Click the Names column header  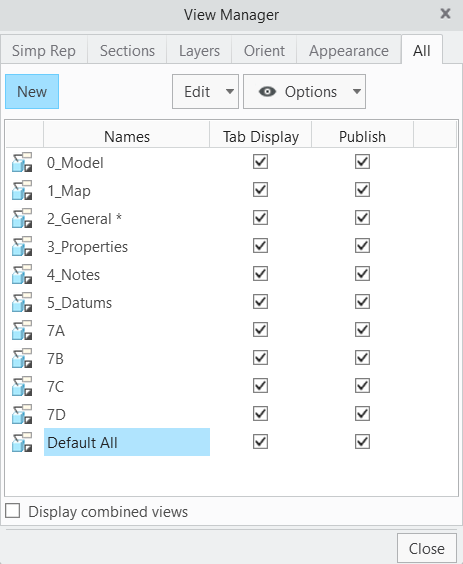[127, 136]
